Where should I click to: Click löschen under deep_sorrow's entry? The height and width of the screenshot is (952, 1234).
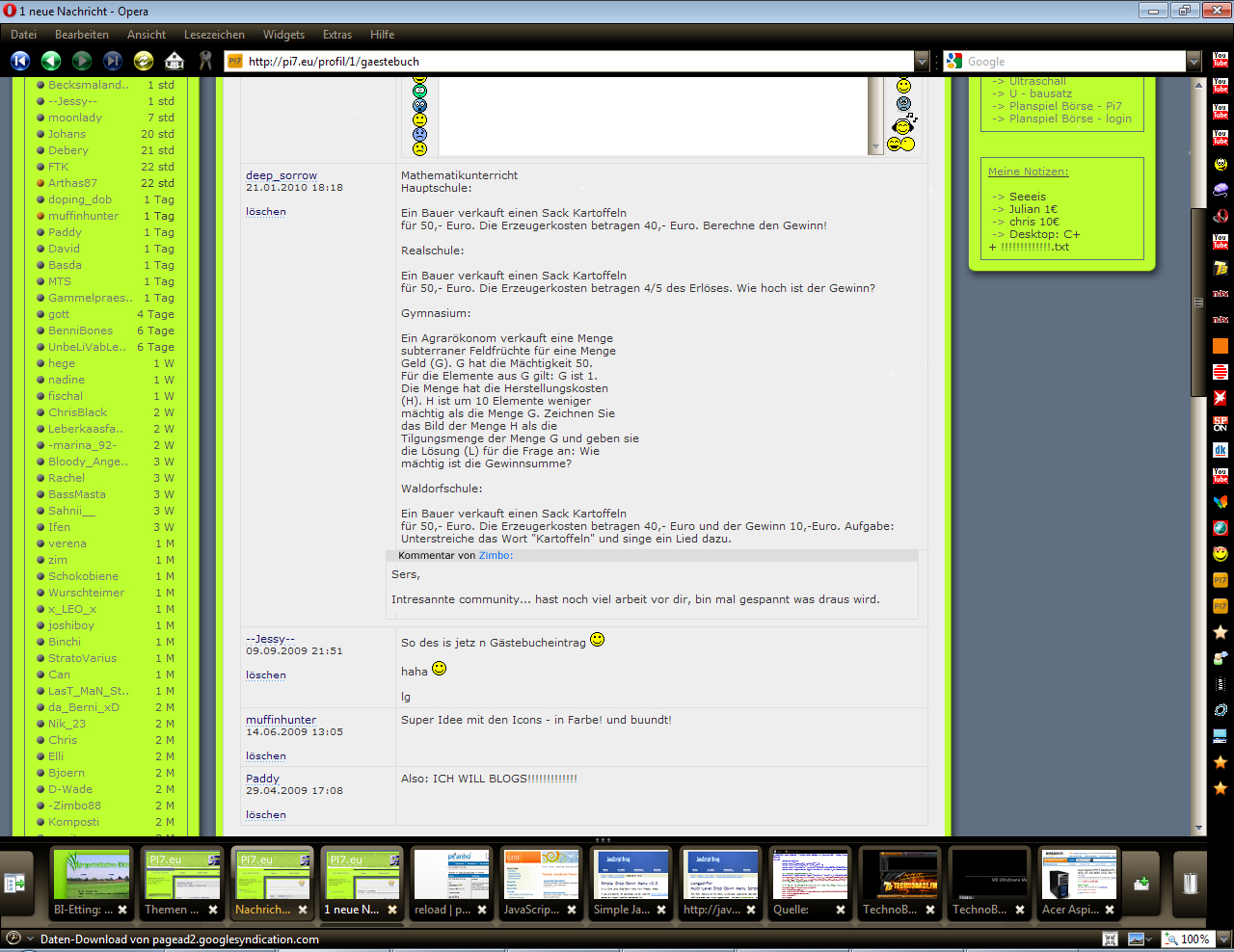(x=265, y=212)
